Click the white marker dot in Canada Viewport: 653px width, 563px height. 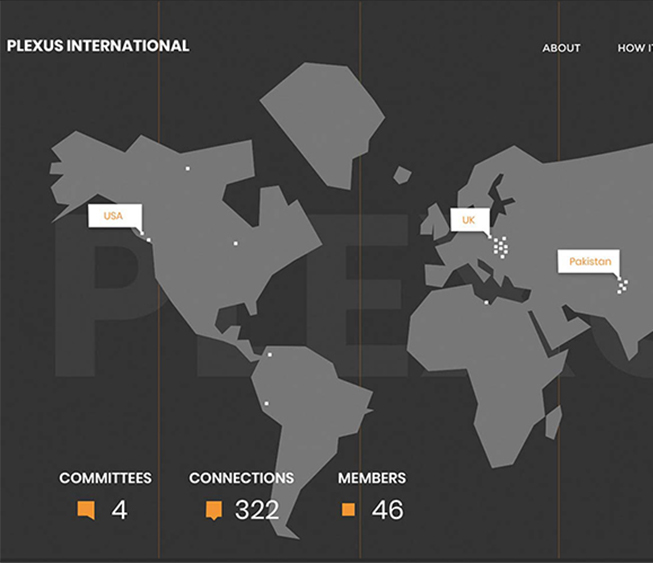(x=187, y=169)
